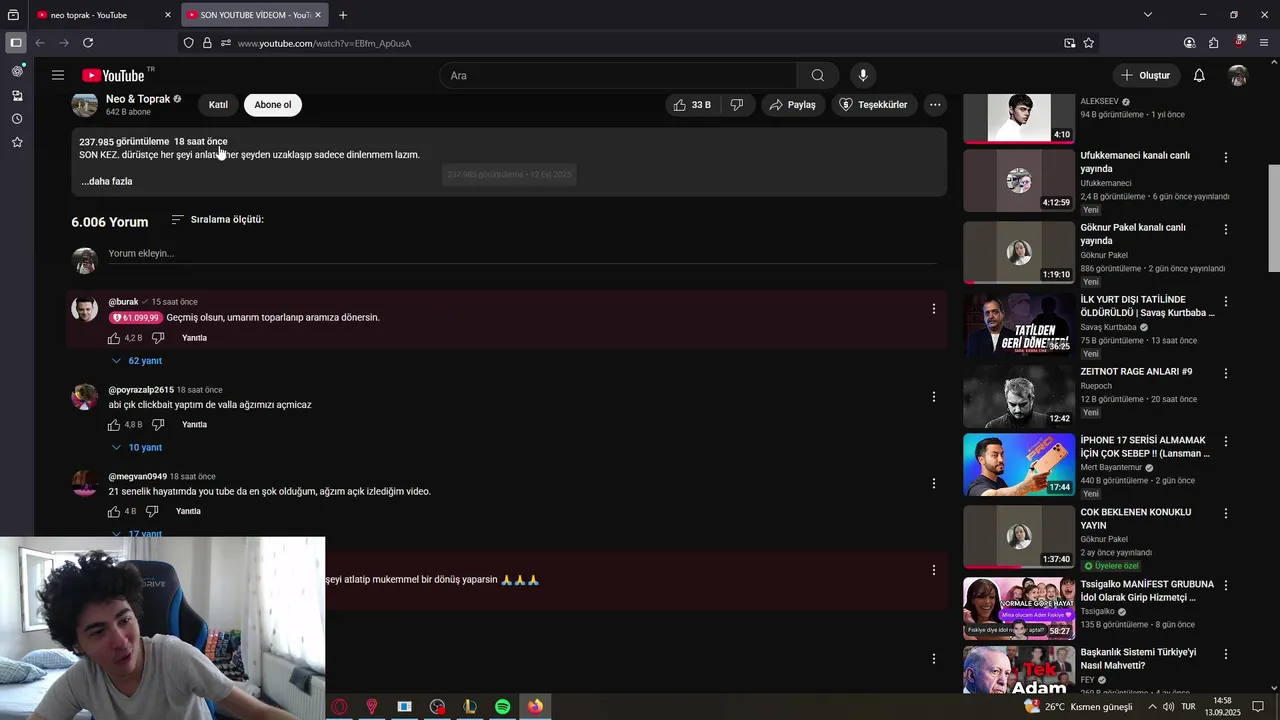1280x720 pixels.
Task: Open YouTube notifications bell
Action: click(1199, 75)
